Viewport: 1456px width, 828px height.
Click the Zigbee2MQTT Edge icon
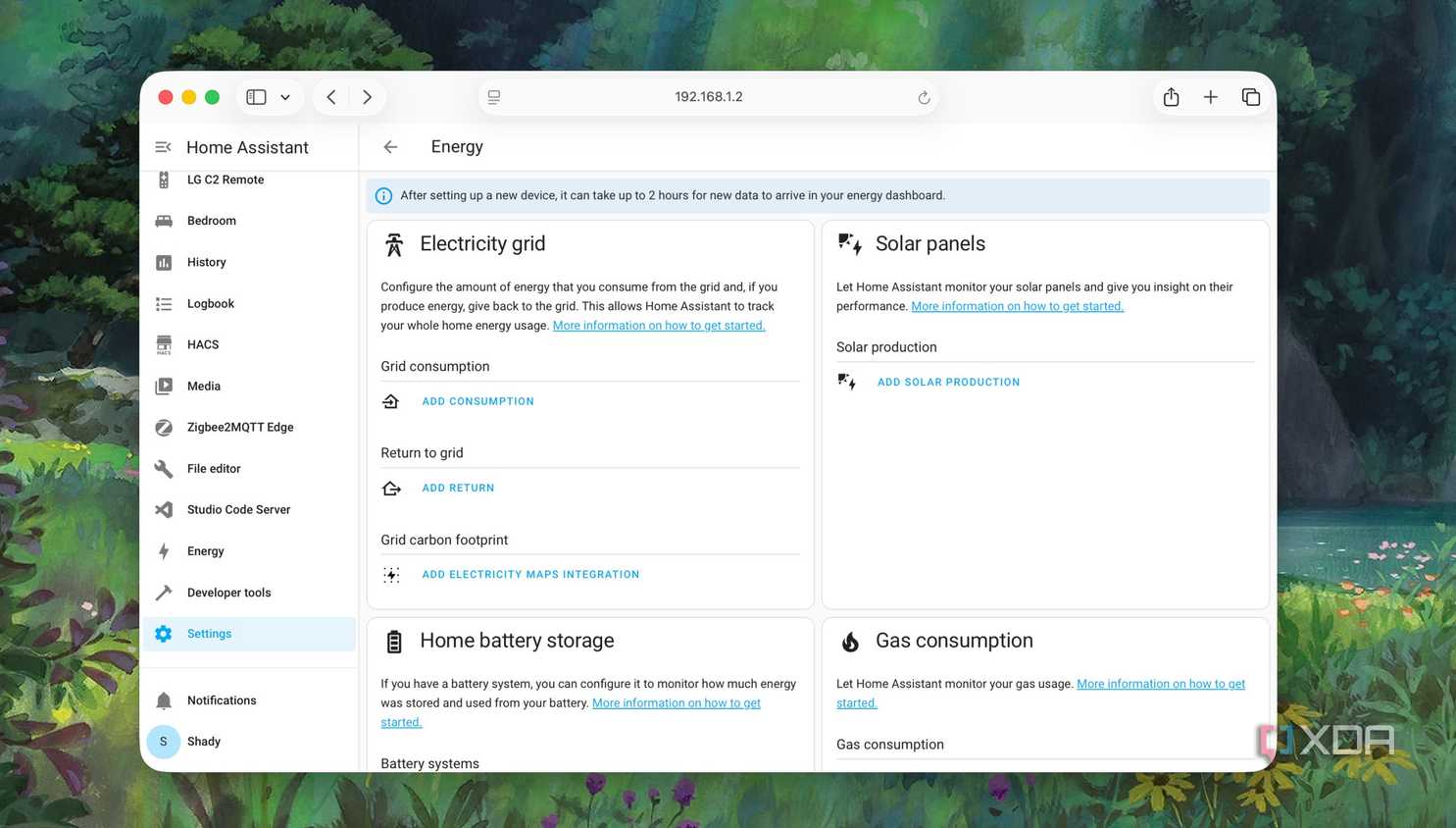click(164, 427)
